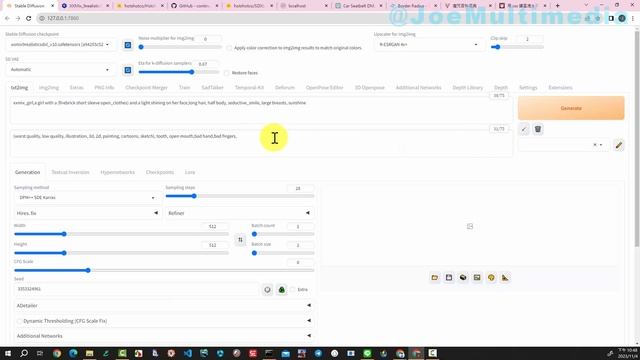The width and height of the screenshot is (640, 360).
Task: Click the CFG Scale slider
Action: [x=164, y=270]
